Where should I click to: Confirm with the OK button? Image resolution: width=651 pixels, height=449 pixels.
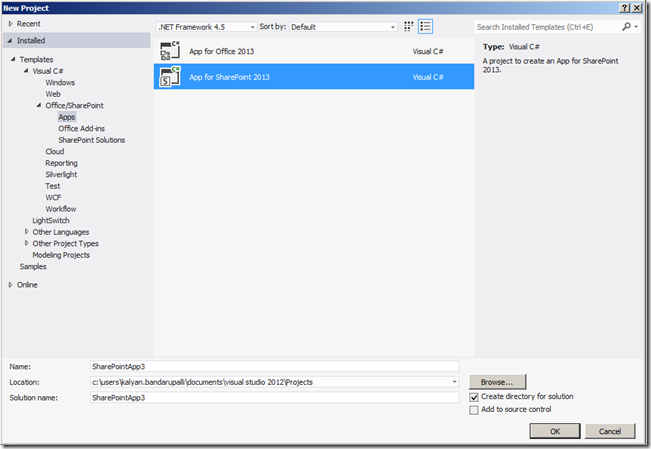(555, 431)
